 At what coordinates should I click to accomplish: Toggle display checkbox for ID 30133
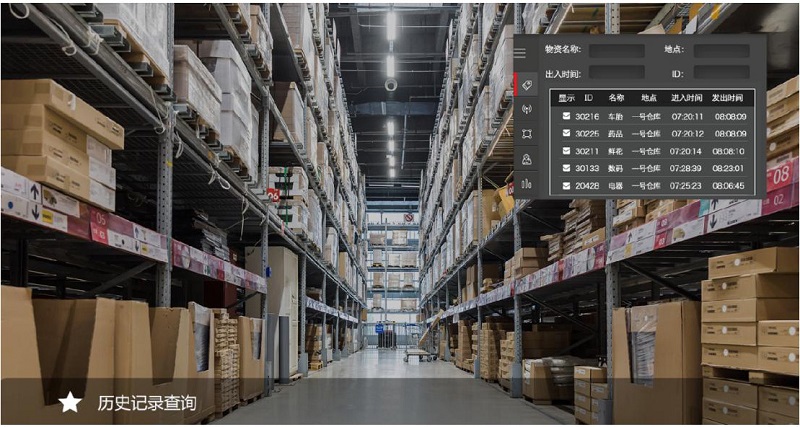(x=566, y=168)
